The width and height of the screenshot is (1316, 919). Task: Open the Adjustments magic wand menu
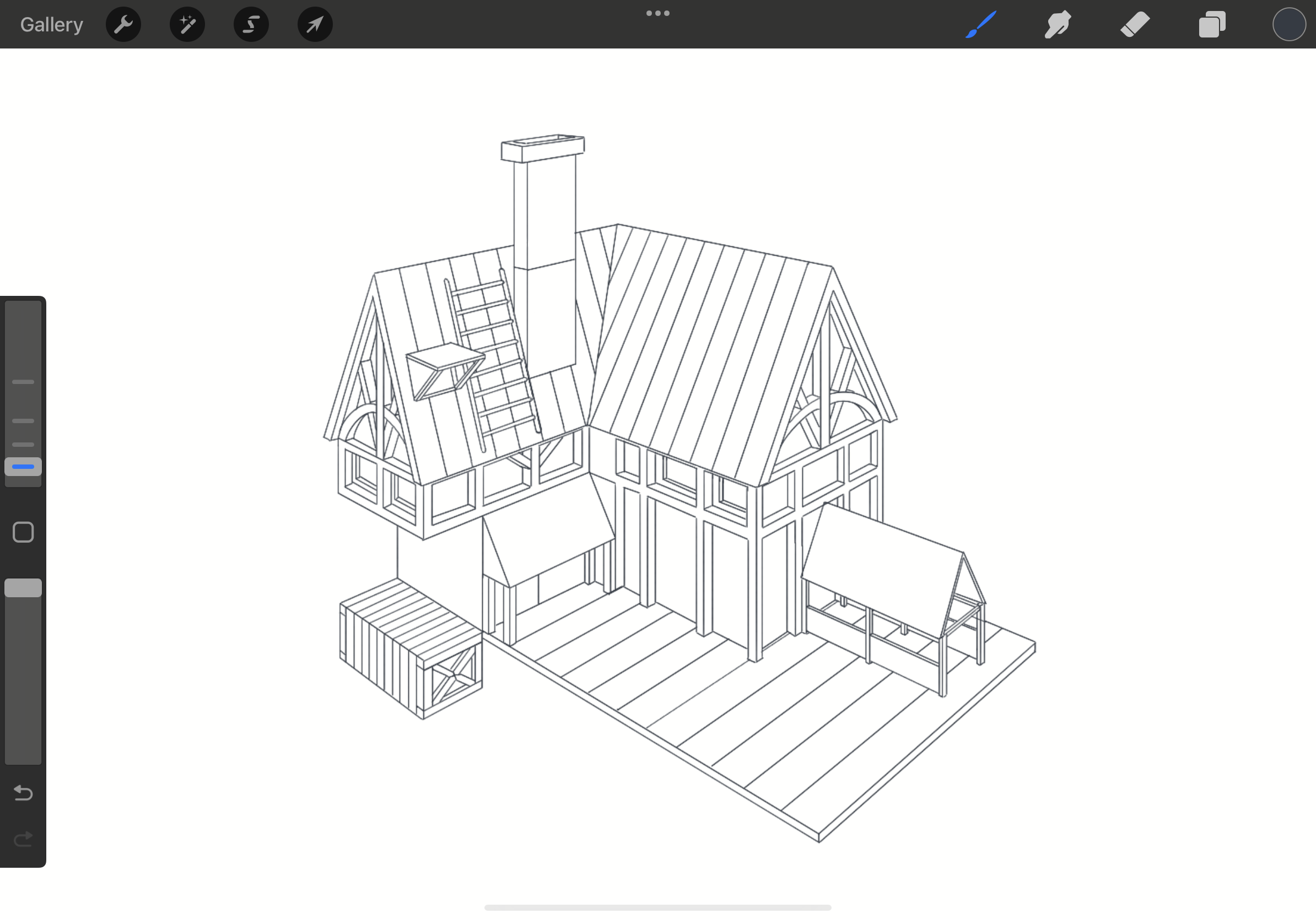click(187, 25)
